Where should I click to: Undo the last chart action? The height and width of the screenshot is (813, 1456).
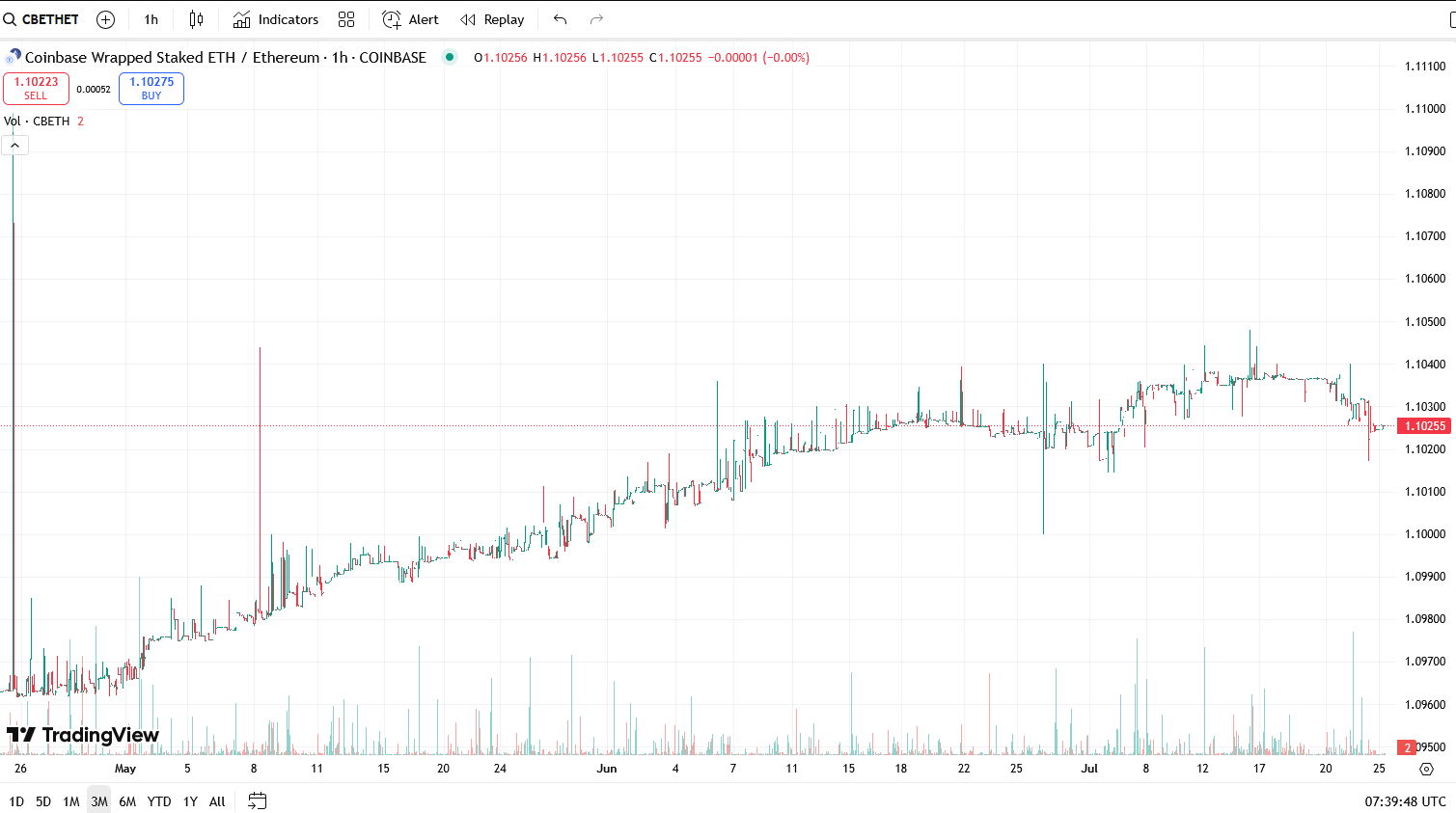tap(561, 19)
